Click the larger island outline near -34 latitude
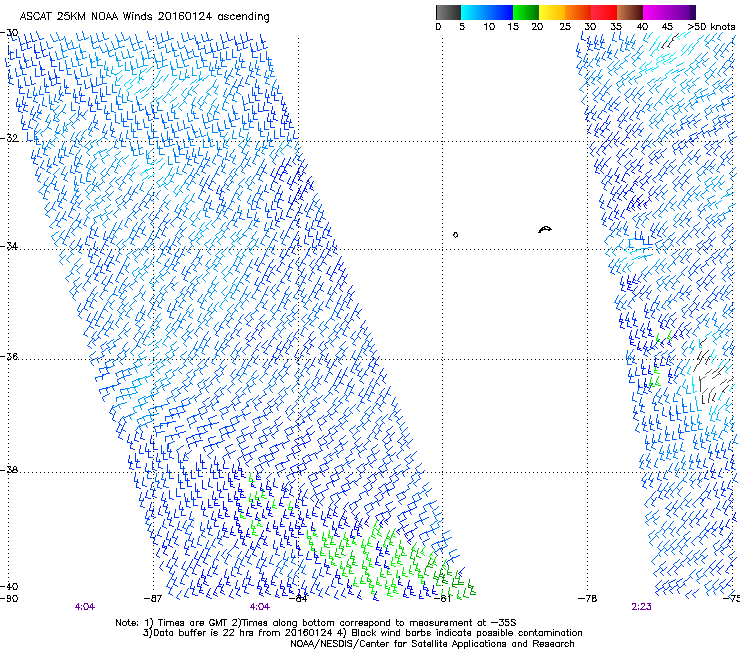Viewport: 740px width, 650px height. 545,229
